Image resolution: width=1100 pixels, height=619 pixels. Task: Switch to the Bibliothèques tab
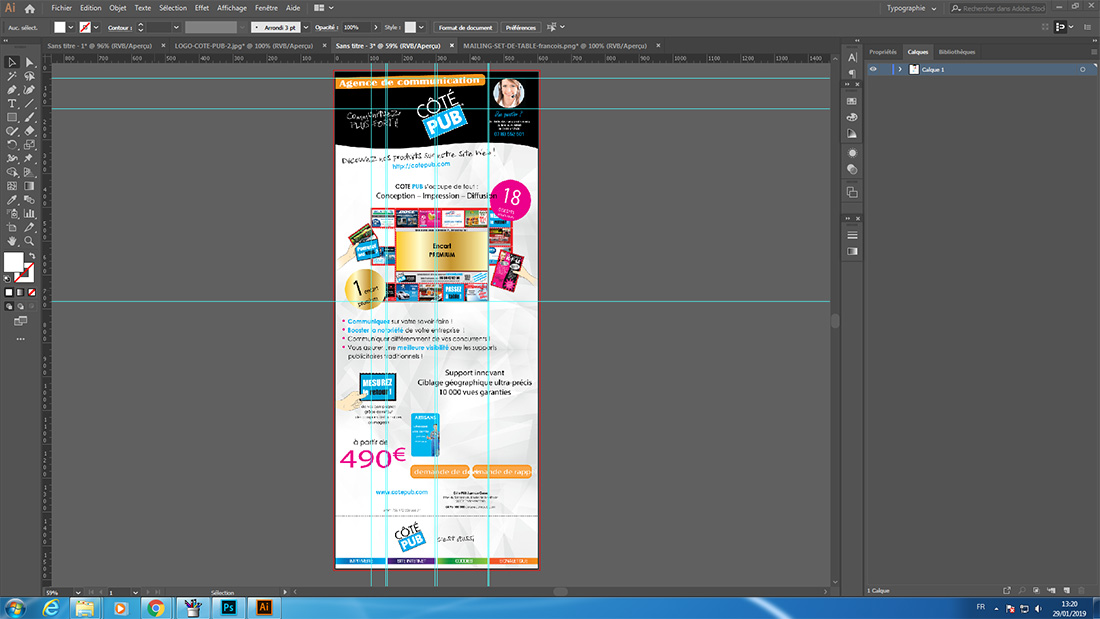(957, 52)
